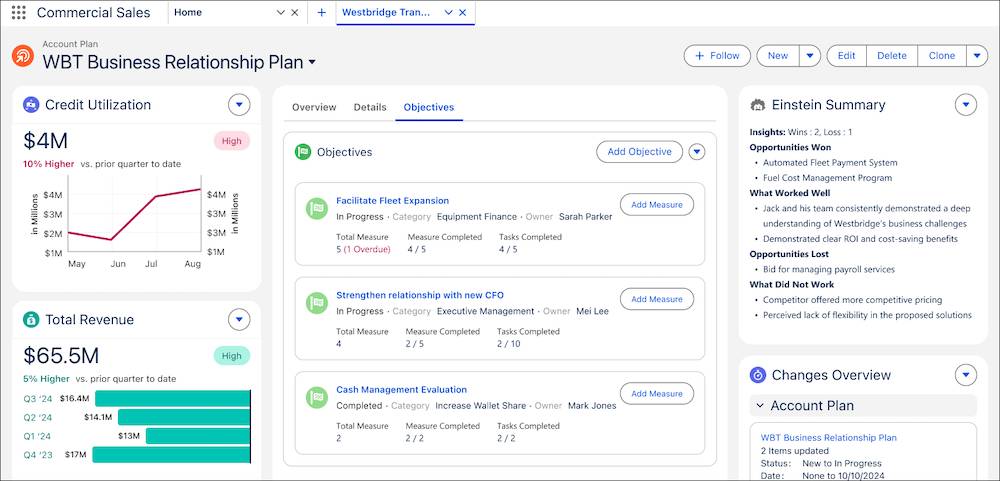Click 'Competitor offered more competitive pricing' bullet
Viewport: 1000px width, 481px height.
pyautogui.click(x=852, y=300)
